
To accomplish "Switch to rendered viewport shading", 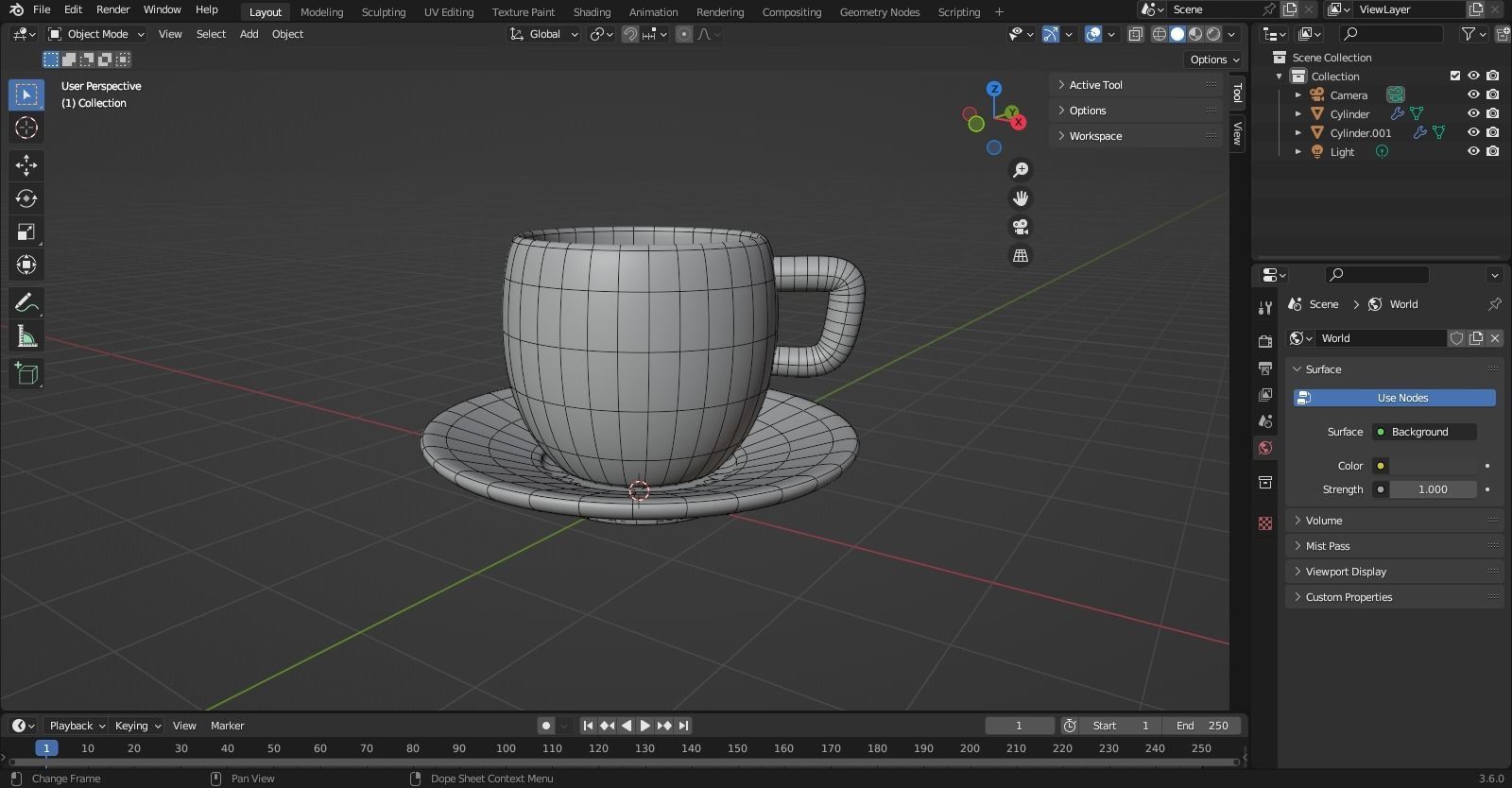I will pos(1213,34).
